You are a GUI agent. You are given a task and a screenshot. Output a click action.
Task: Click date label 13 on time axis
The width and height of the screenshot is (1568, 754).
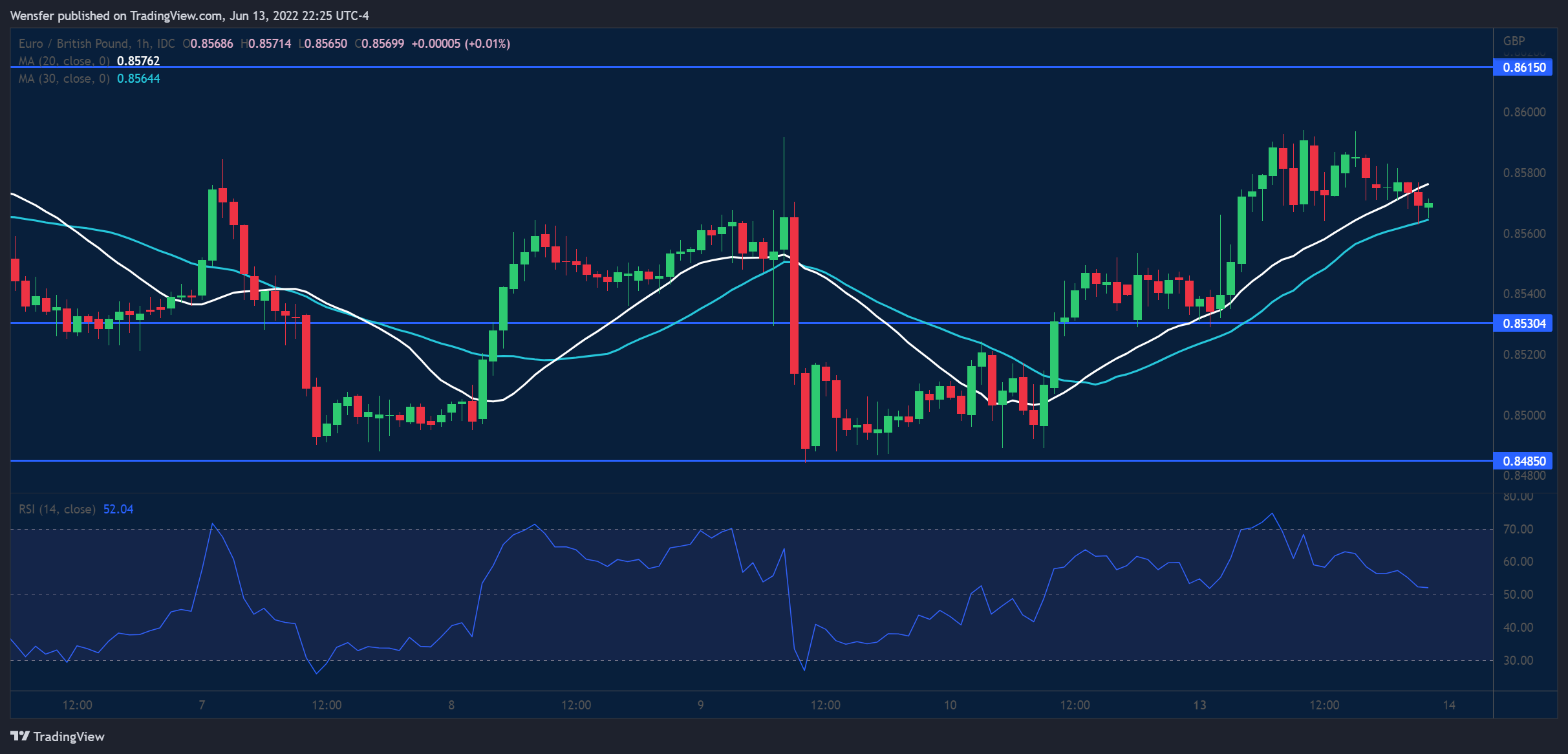1199,705
